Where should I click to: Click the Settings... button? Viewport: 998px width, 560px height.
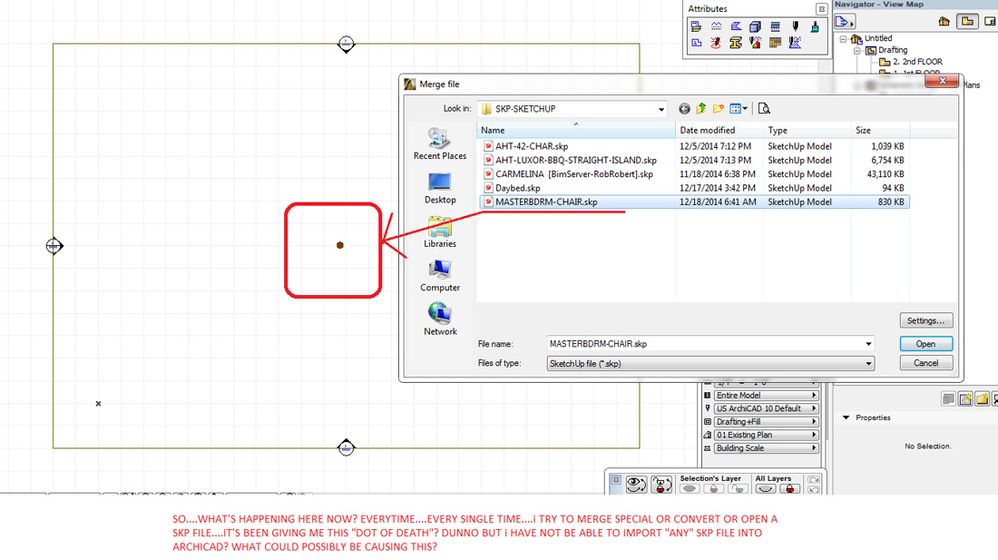[926, 321]
